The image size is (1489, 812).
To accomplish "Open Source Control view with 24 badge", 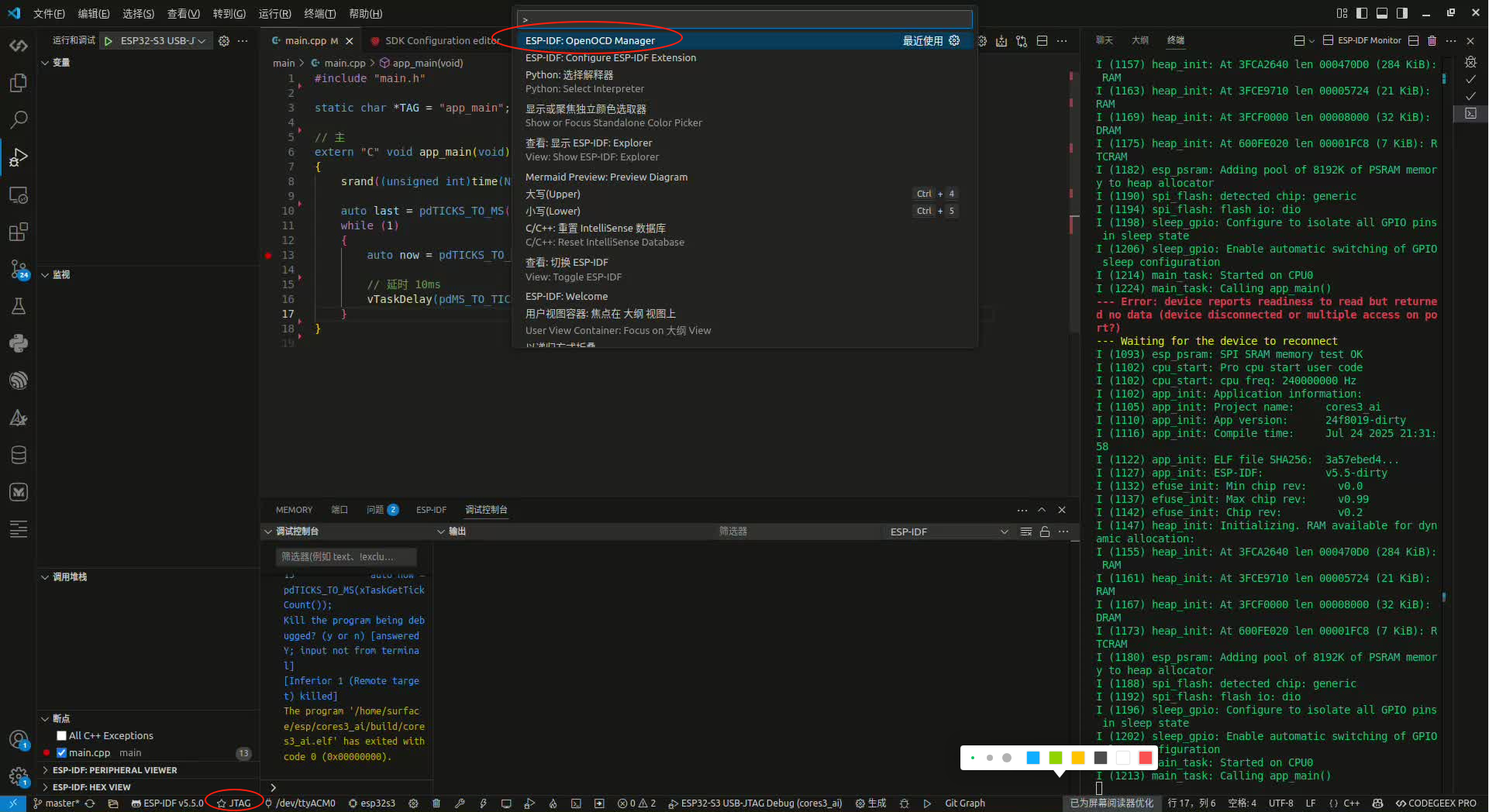I will pyautogui.click(x=19, y=269).
